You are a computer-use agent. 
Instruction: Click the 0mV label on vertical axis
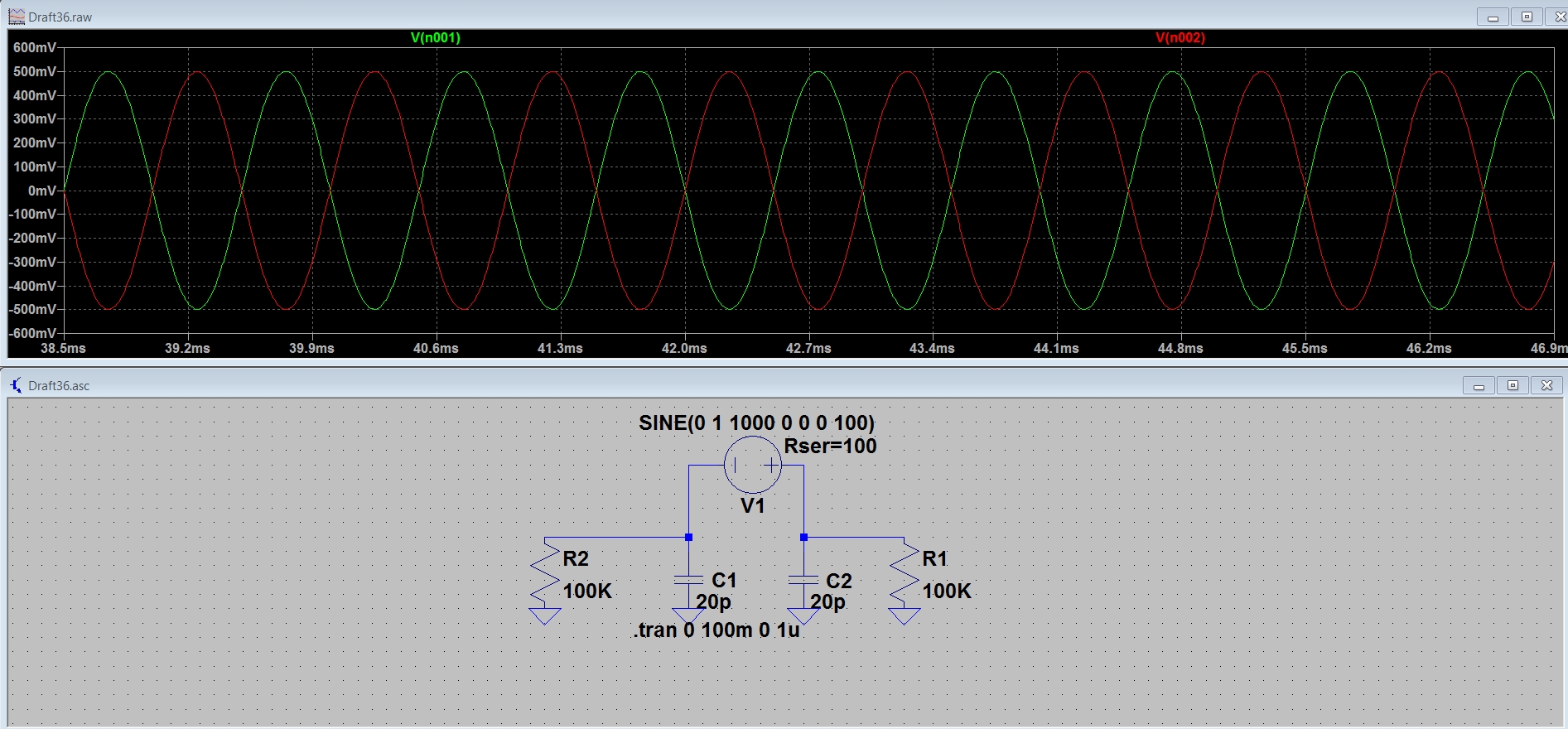coord(41,191)
